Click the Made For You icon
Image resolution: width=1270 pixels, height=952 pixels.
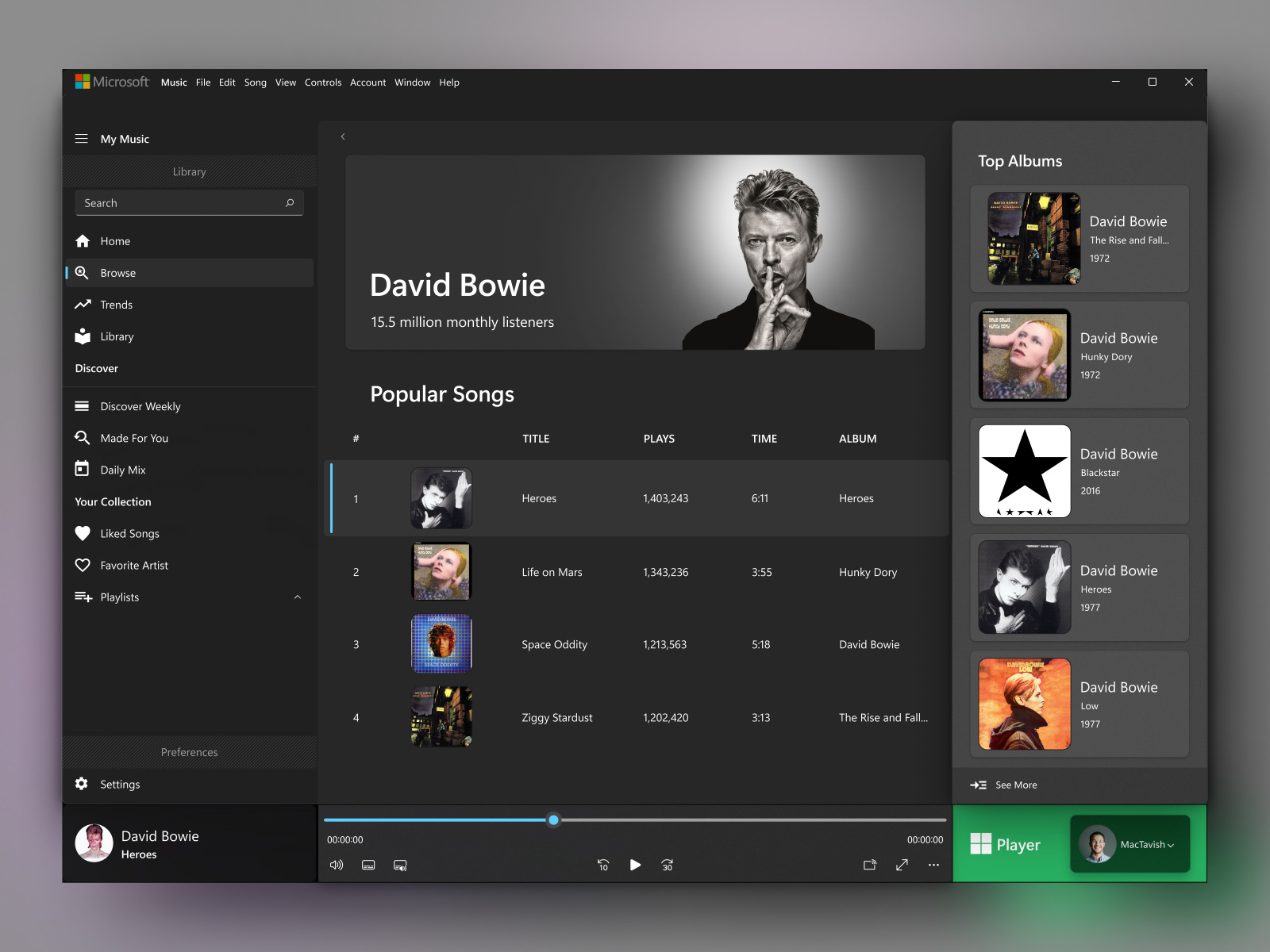[83, 437]
